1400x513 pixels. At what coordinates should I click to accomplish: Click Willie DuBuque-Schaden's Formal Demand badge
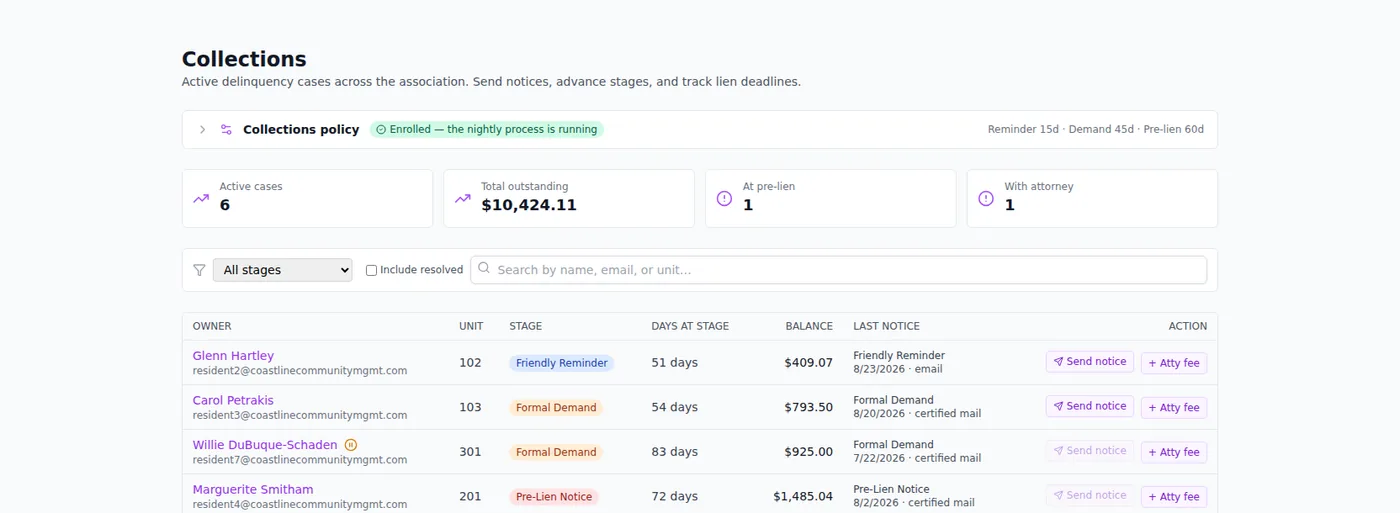[556, 452]
